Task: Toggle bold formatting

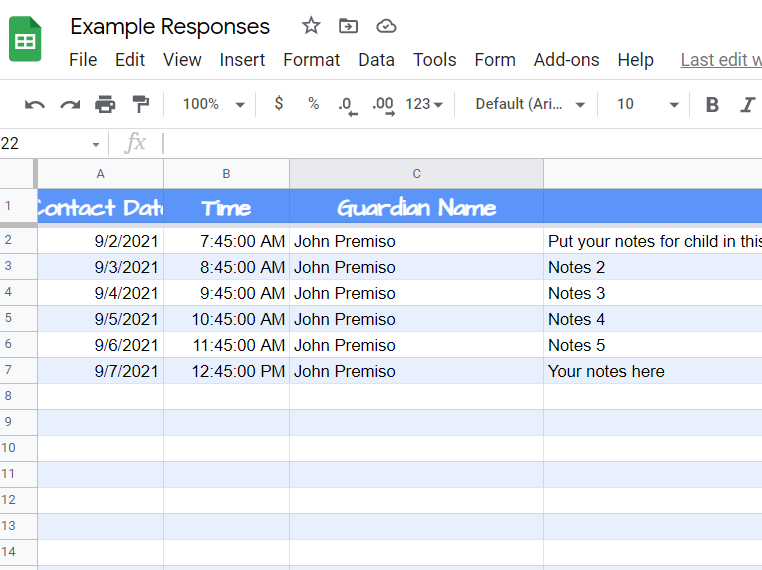Action: (712, 104)
